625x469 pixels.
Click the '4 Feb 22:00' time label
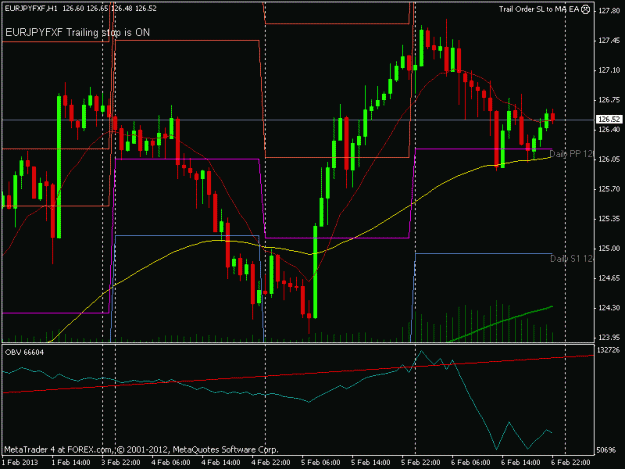point(271,463)
